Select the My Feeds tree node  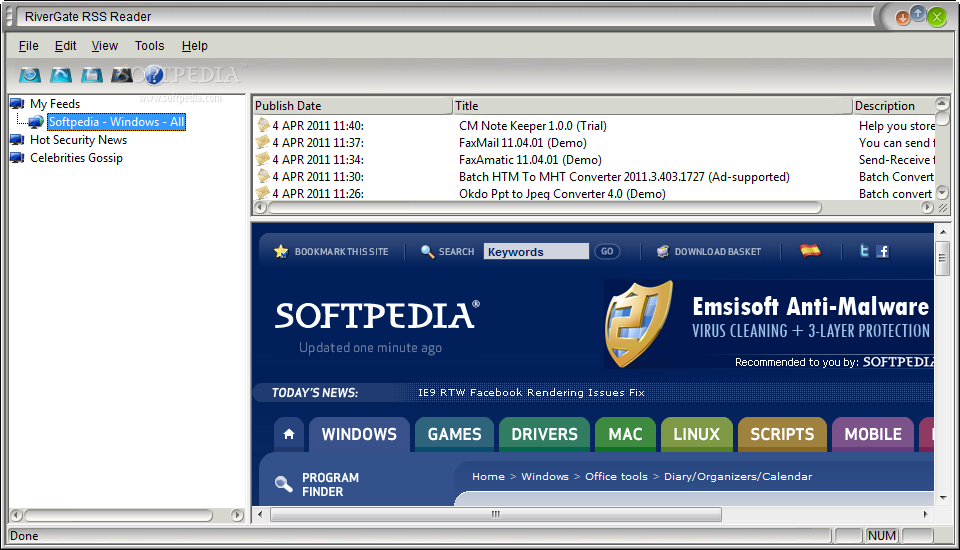click(55, 104)
